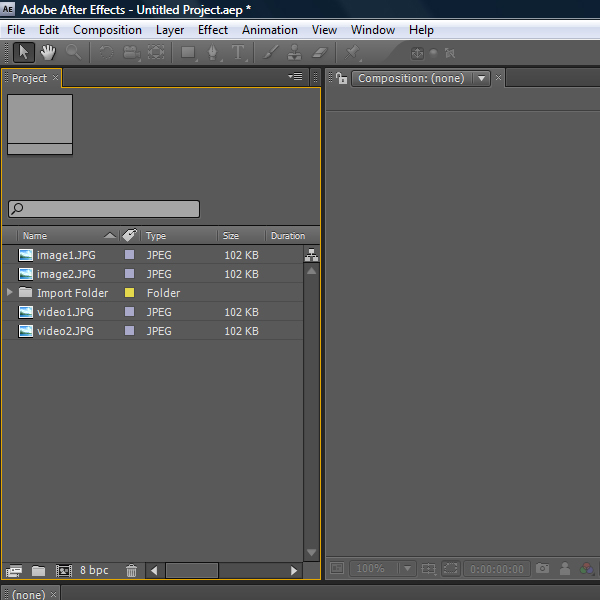Image resolution: width=600 pixels, height=600 pixels.
Task: Select the Pan Behind tool
Action: pos(156,52)
